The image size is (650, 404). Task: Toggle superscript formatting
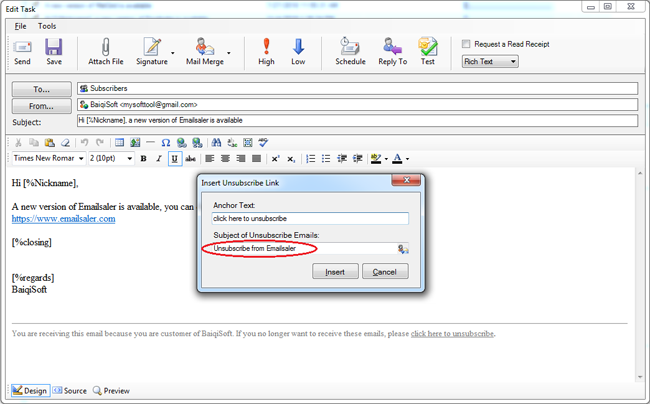276,159
